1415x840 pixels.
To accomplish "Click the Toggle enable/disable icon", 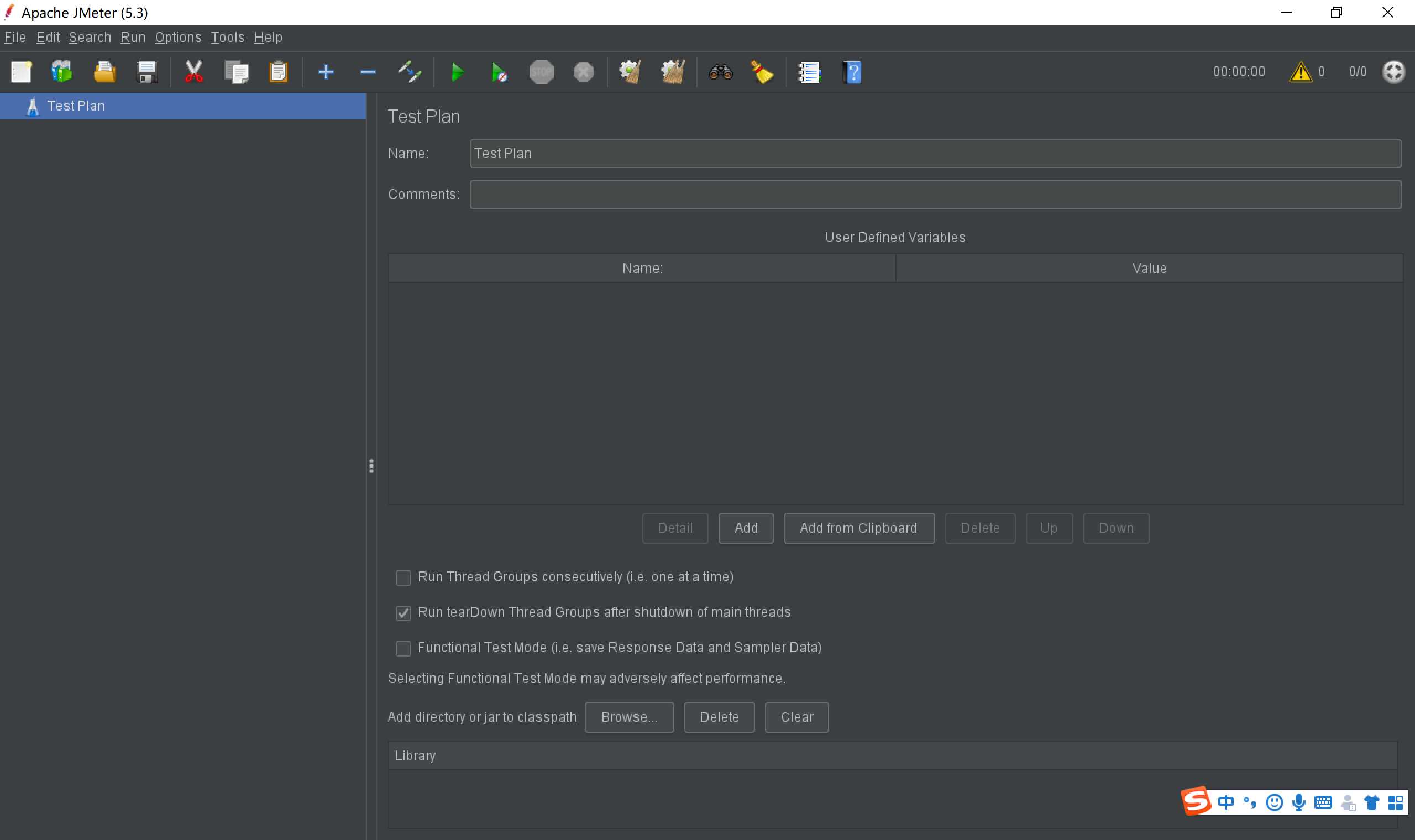I will point(410,72).
